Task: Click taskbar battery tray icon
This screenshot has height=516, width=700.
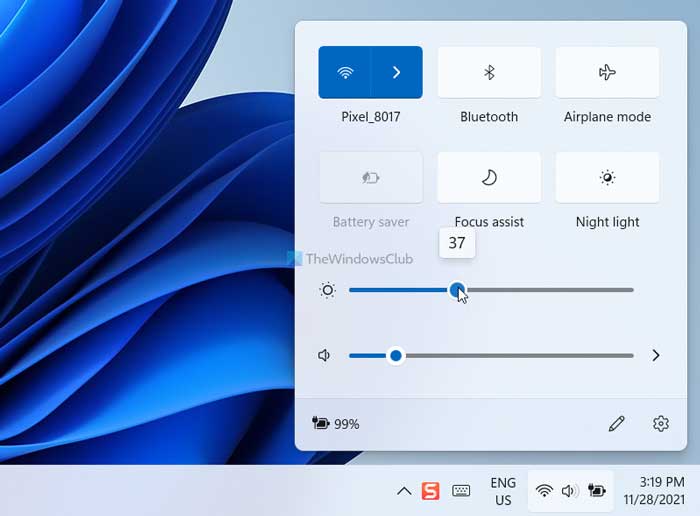Action: tap(596, 491)
